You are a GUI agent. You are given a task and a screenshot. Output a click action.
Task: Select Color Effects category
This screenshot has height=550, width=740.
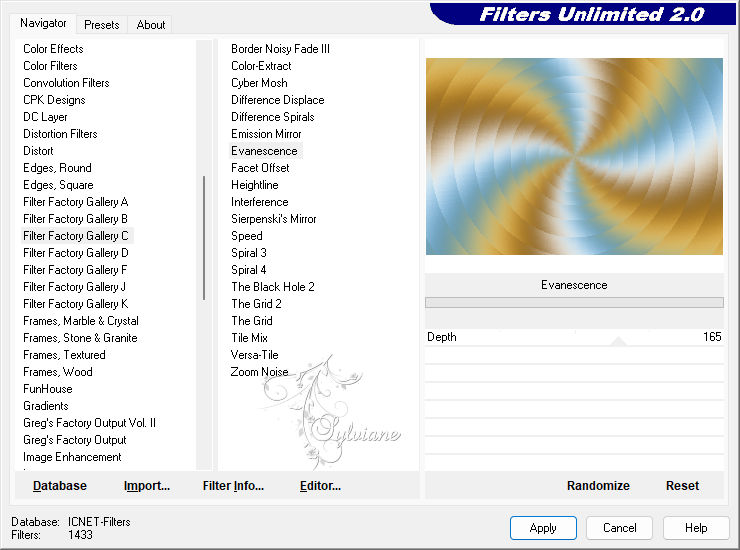pyautogui.click(x=53, y=49)
